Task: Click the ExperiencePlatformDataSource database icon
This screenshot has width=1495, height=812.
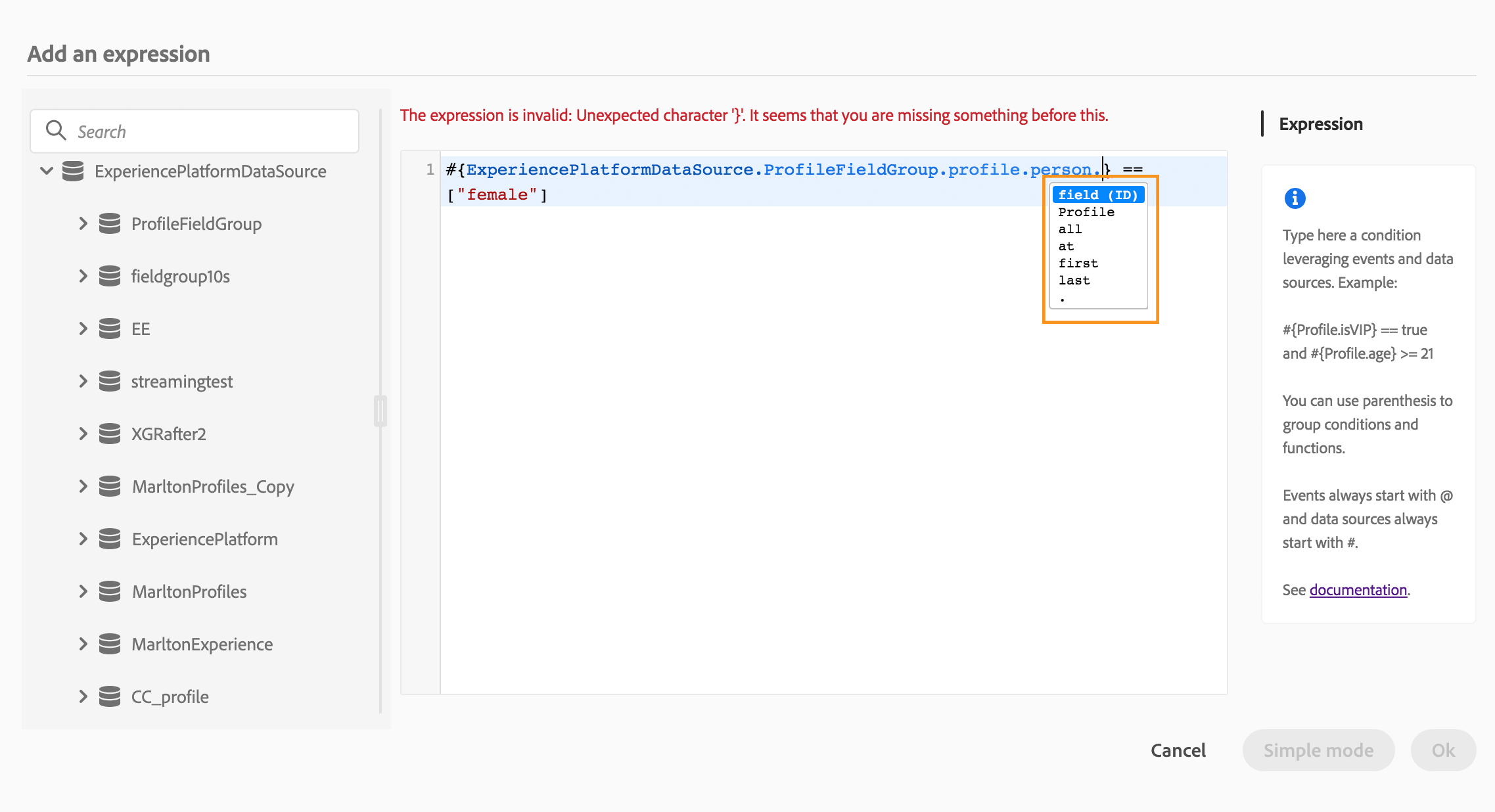Action: [x=73, y=171]
